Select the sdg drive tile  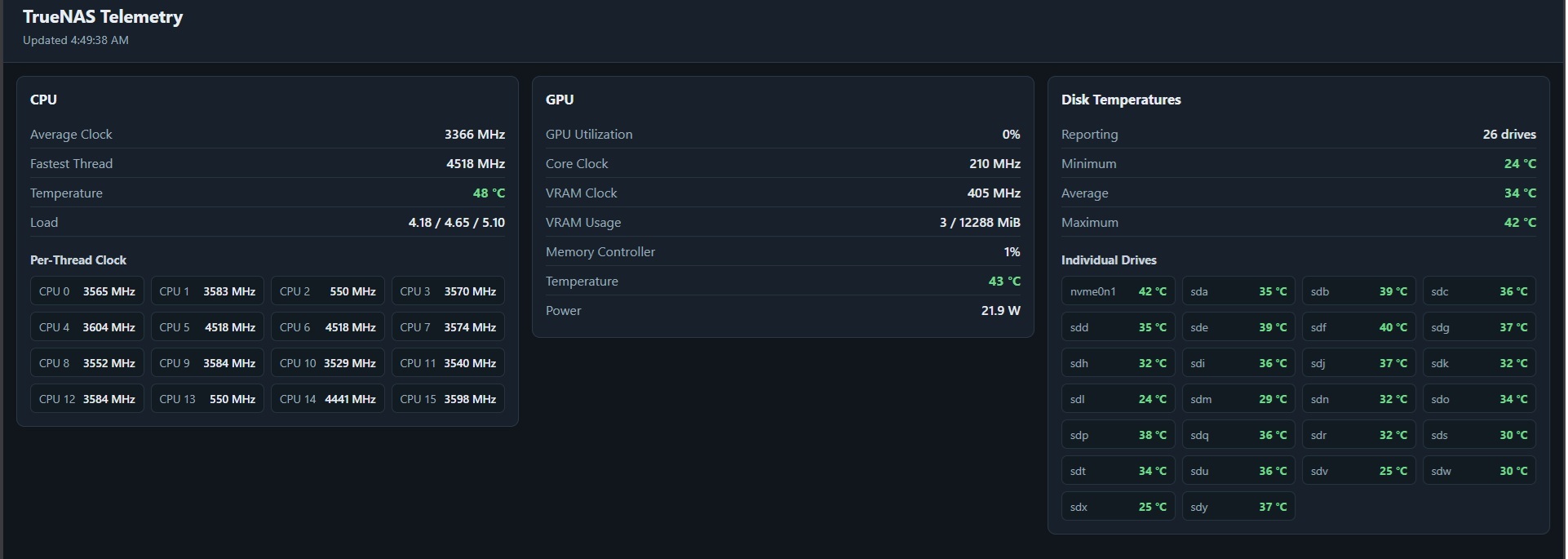pyautogui.click(x=1479, y=327)
